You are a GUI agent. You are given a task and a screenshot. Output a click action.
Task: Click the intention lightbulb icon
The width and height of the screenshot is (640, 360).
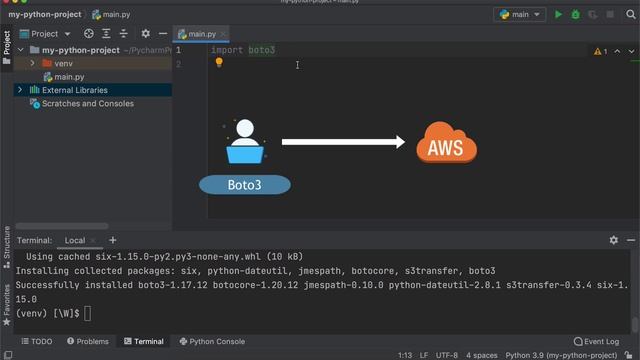click(219, 62)
